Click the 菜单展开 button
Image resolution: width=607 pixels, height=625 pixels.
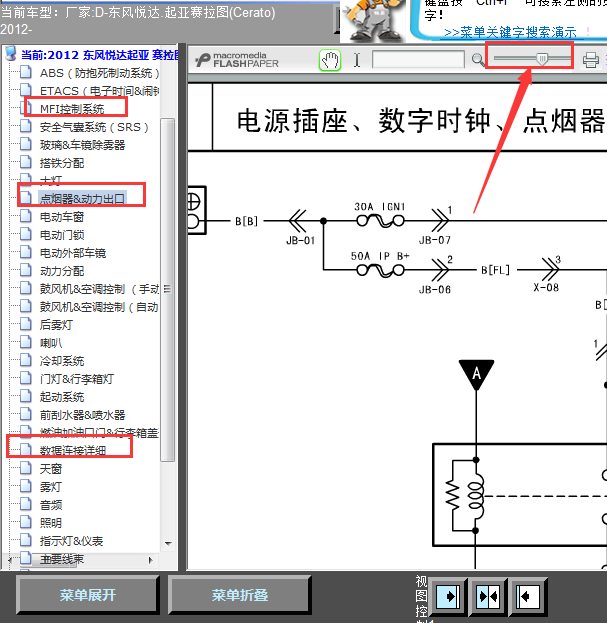(87, 595)
